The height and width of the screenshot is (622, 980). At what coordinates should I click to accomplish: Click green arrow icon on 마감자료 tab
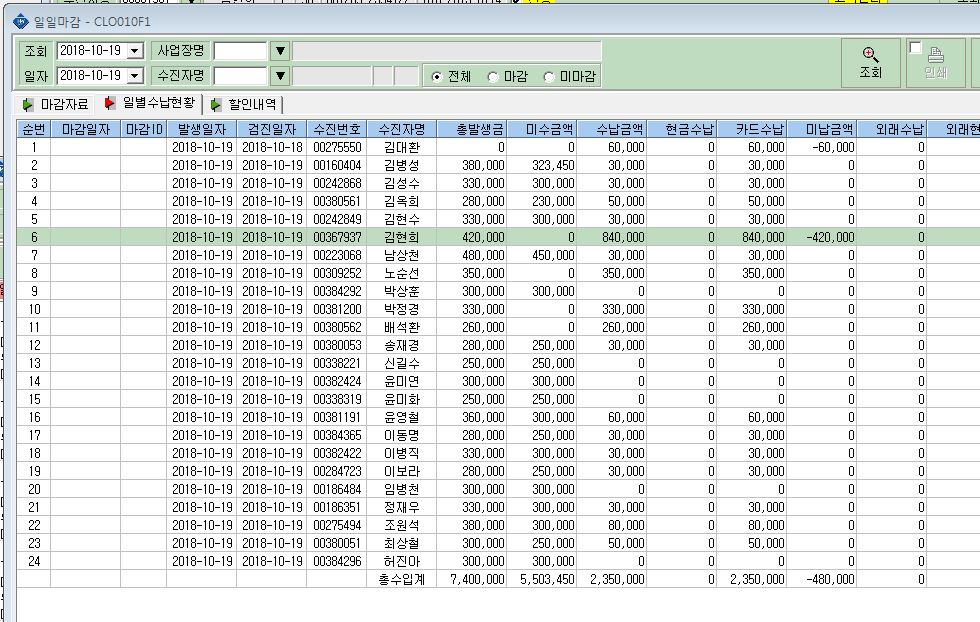pos(28,104)
